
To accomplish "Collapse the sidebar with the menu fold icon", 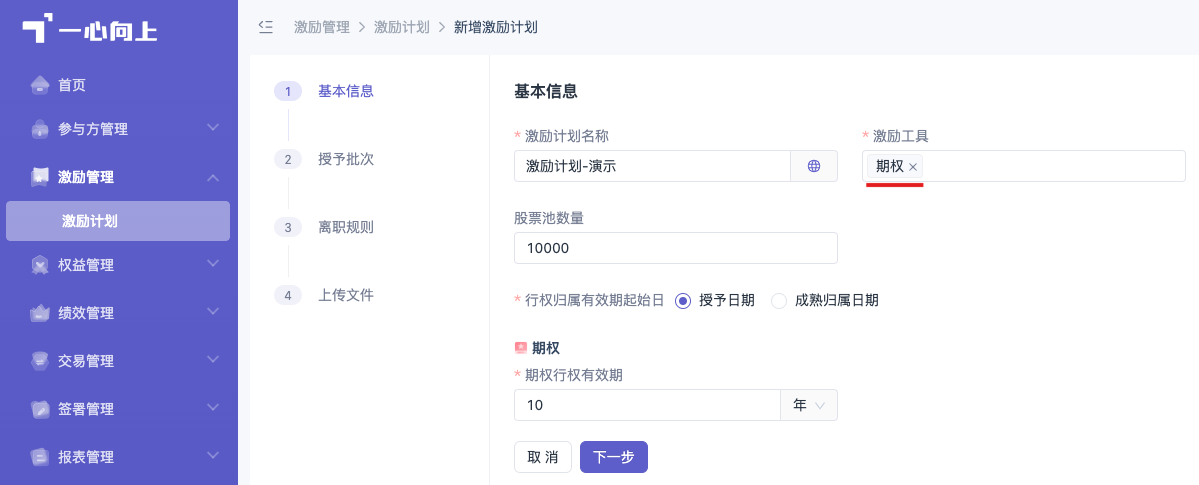I will click(265, 28).
